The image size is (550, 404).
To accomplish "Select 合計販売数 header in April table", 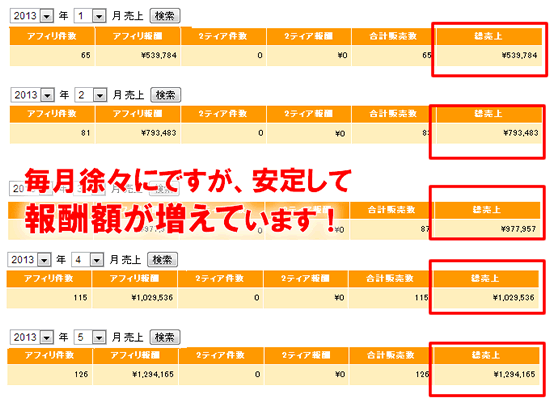I will [390, 279].
